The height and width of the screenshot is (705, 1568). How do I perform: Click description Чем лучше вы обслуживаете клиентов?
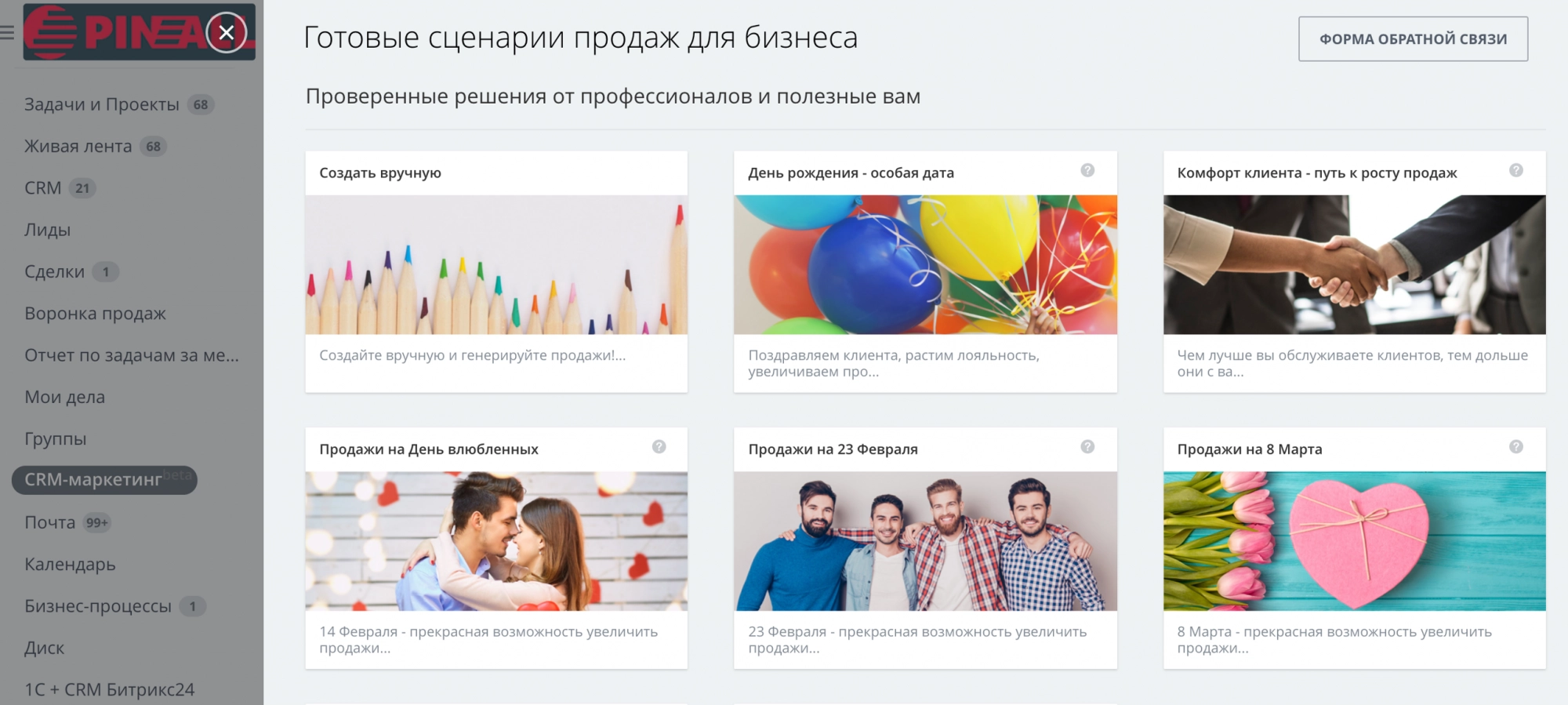1352,363
